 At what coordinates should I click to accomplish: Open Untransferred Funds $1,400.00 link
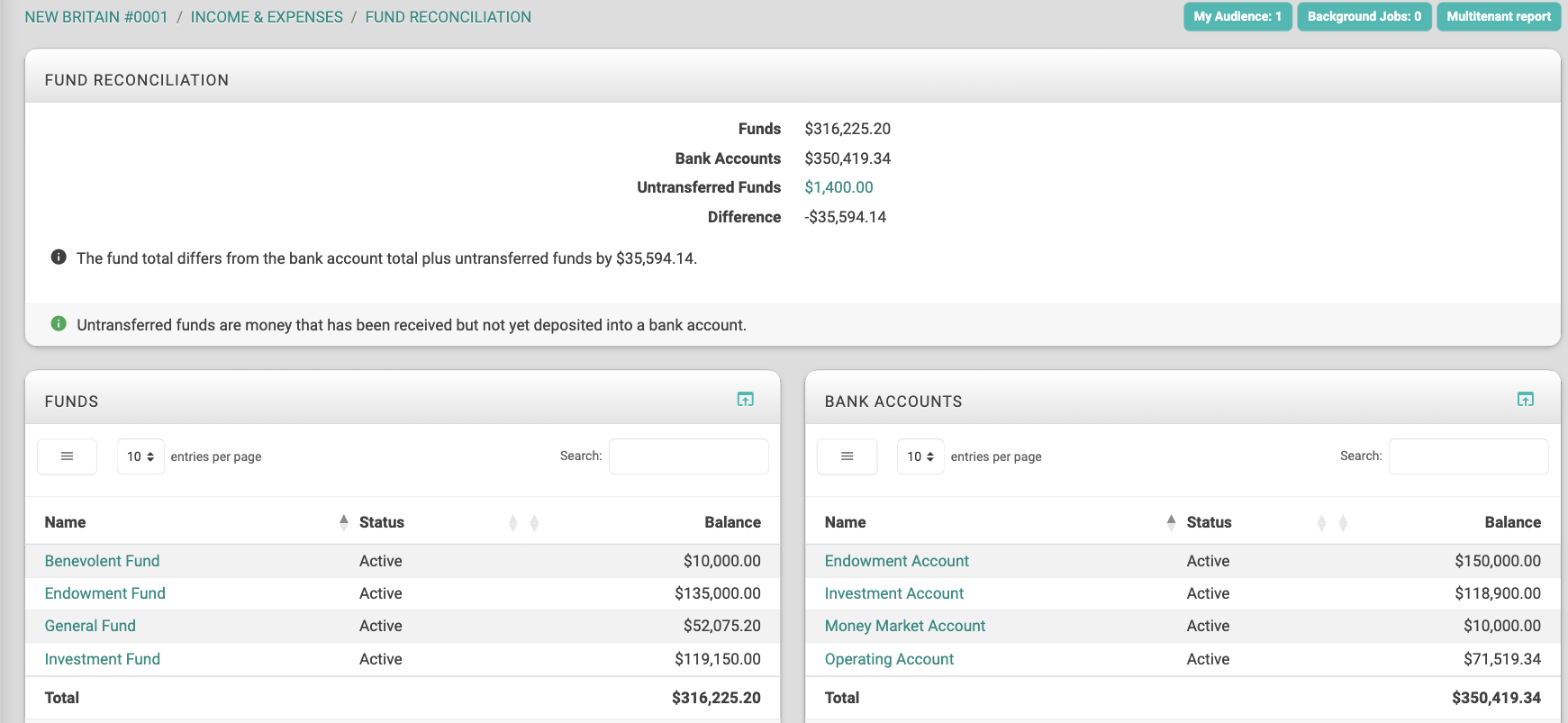(x=839, y=187)
